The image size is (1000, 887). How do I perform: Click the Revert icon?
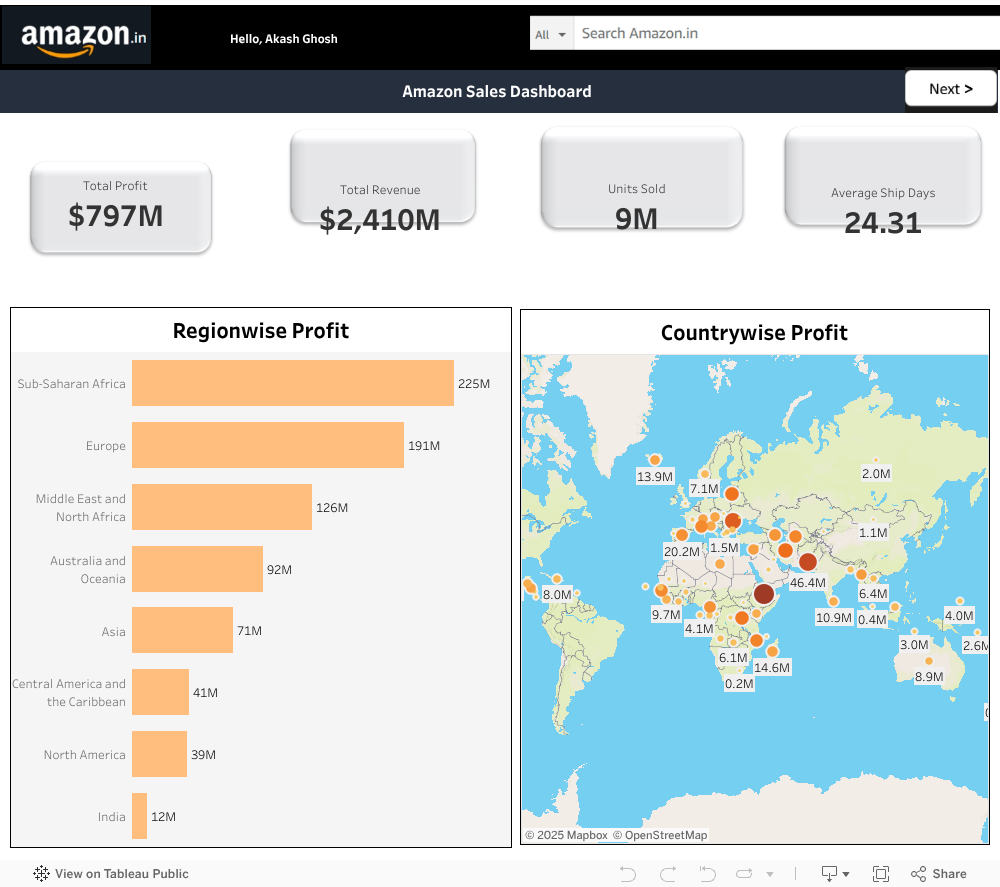(x=707, y=874)
